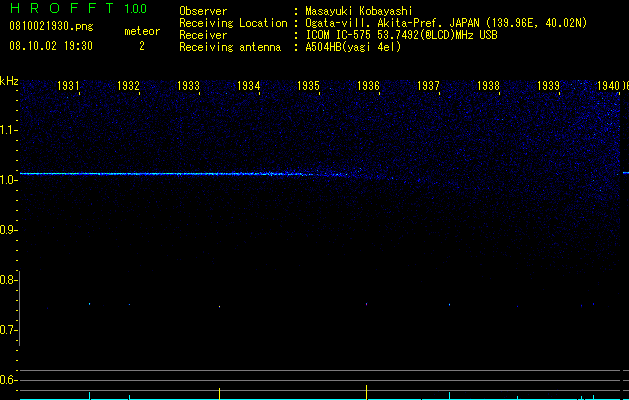629x400 pixels.
Task: Click the HROFFT program title text
Action: (62, 8)
